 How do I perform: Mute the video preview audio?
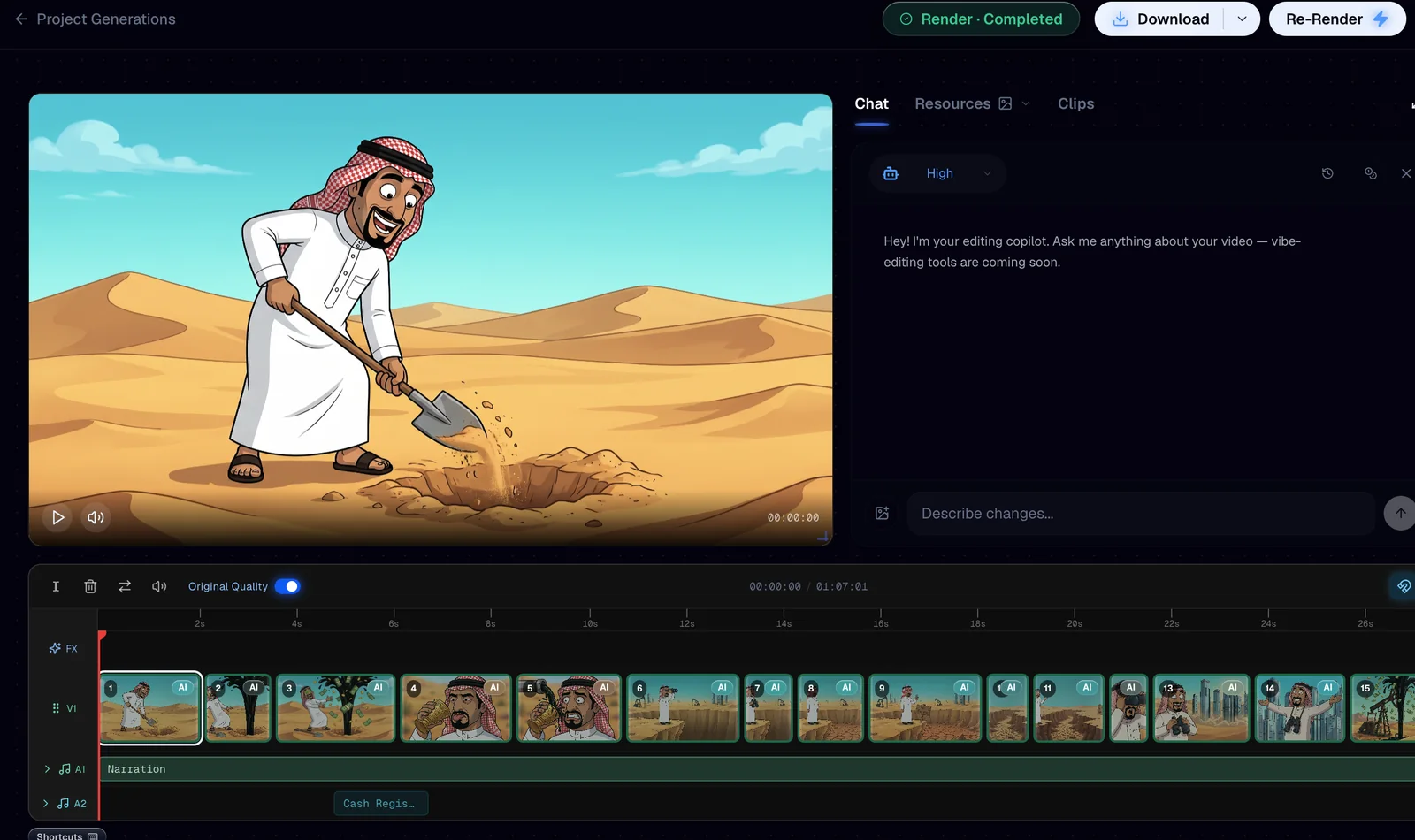(x=96, y=518)
